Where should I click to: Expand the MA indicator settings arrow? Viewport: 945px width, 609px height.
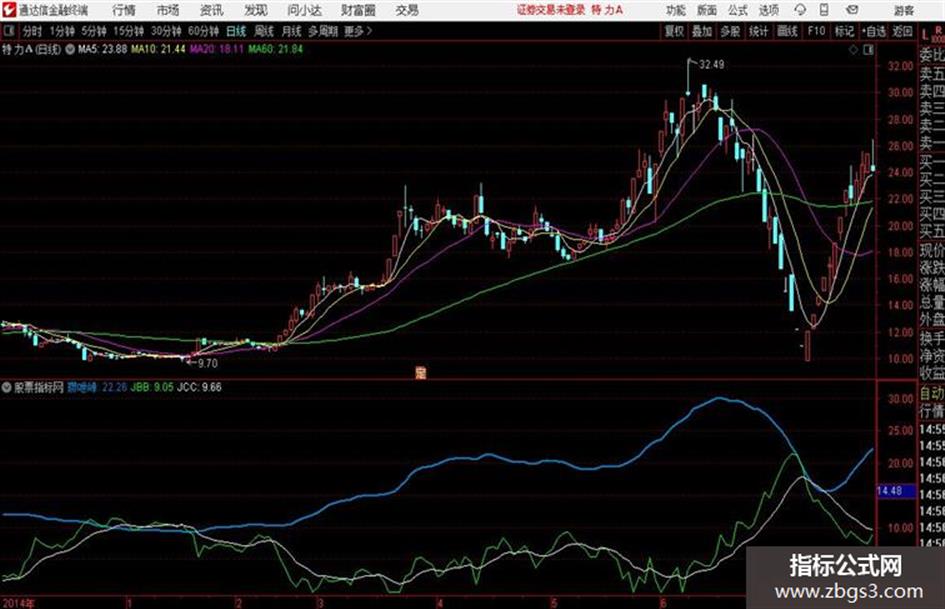pyautogui.click(x=70, y=49)
